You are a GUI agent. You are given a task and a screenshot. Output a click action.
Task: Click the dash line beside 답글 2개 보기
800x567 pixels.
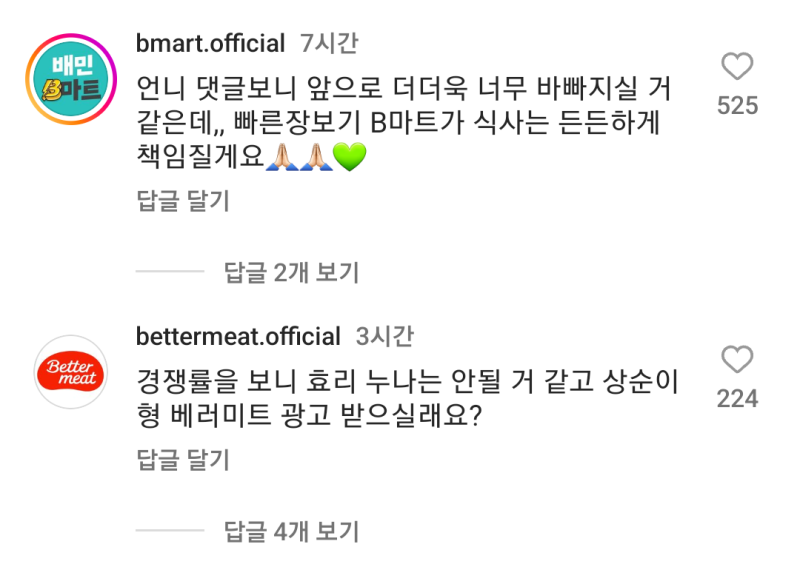point(169,271)
